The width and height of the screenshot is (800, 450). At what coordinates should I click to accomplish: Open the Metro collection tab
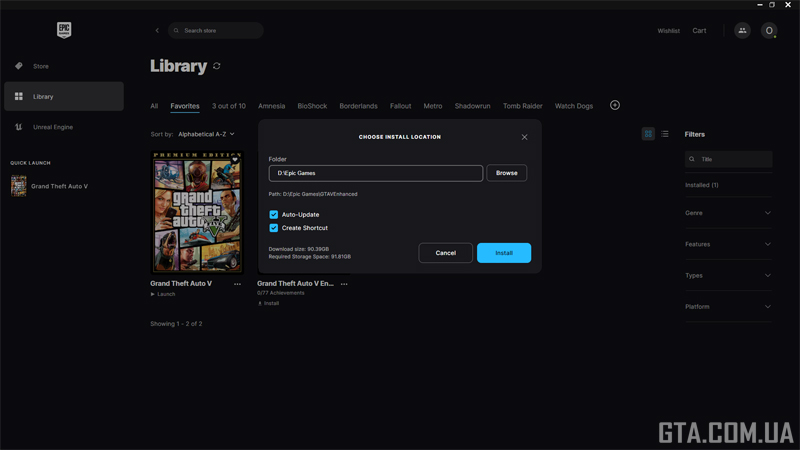tap(433, 106)
